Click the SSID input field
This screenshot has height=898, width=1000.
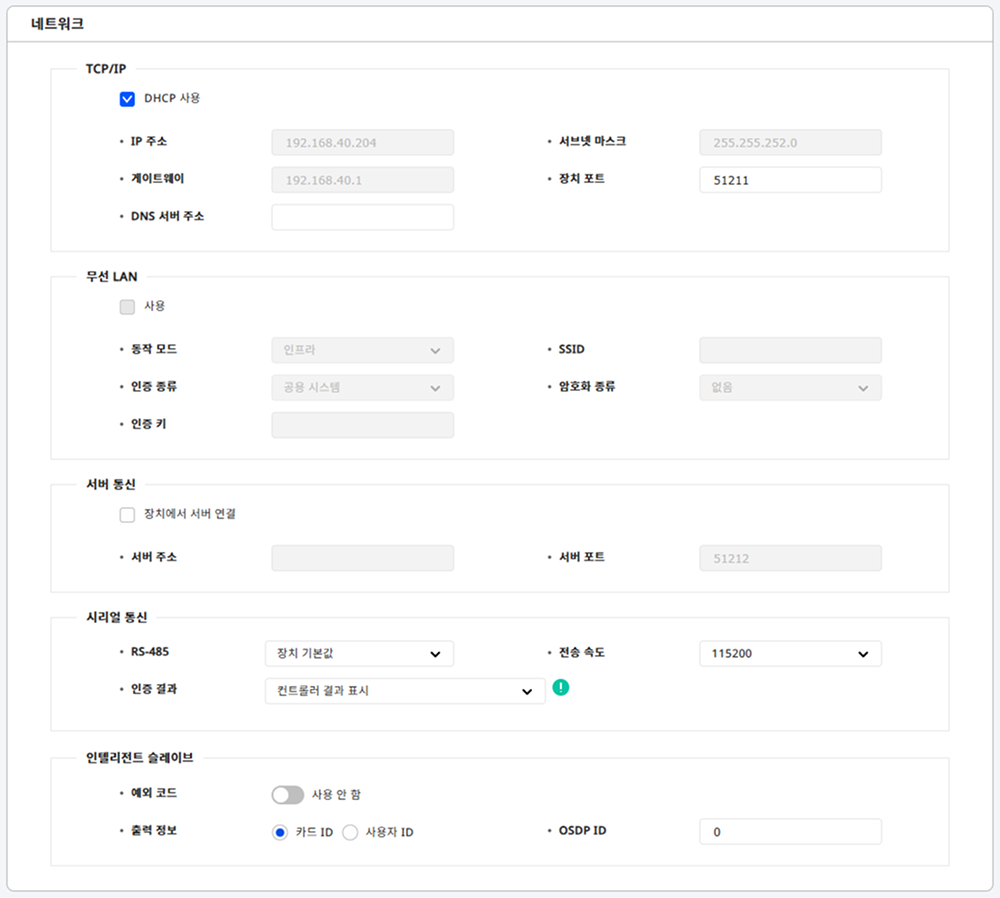[790, 350]
